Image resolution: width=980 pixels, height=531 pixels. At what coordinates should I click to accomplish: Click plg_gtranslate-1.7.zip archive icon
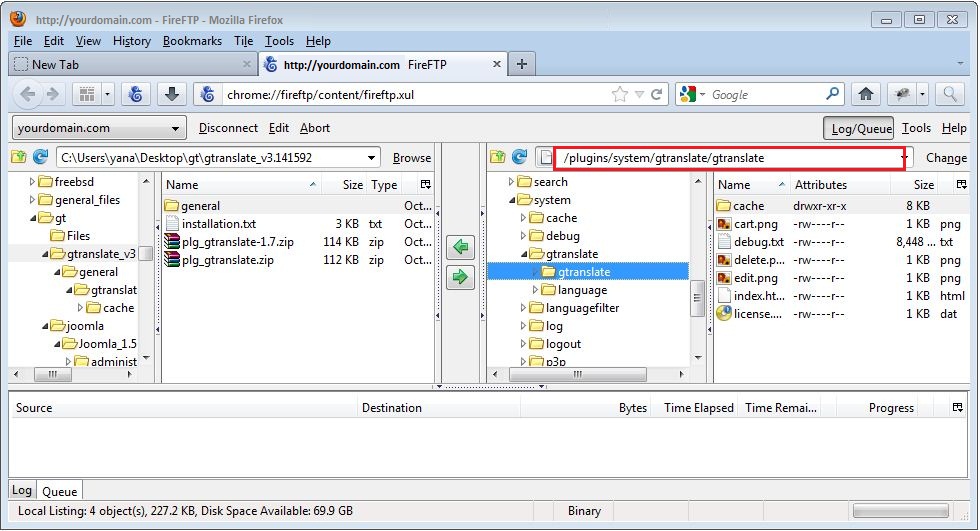[172, 242]
